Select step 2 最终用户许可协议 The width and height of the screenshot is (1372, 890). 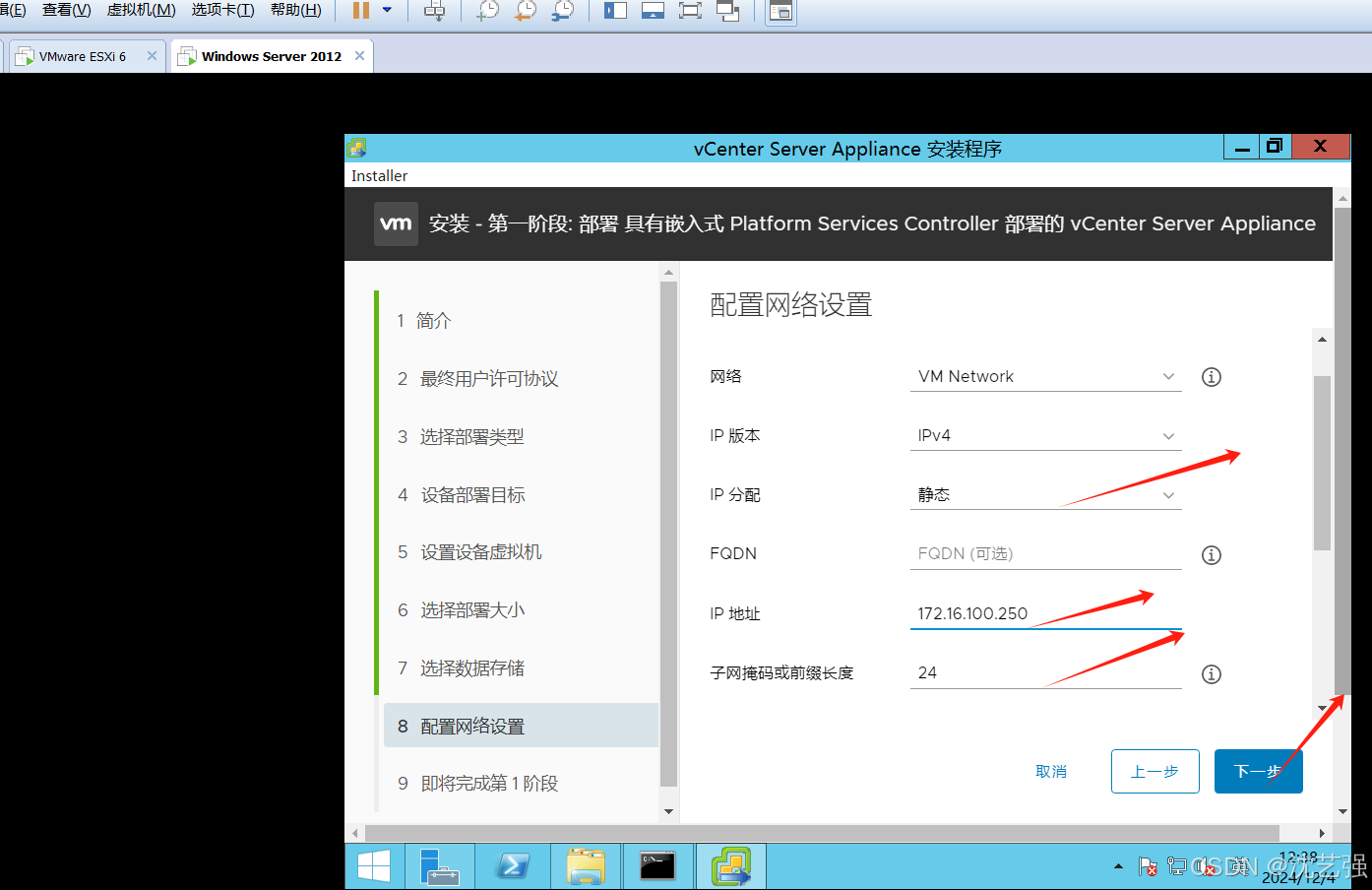(521, 378)
